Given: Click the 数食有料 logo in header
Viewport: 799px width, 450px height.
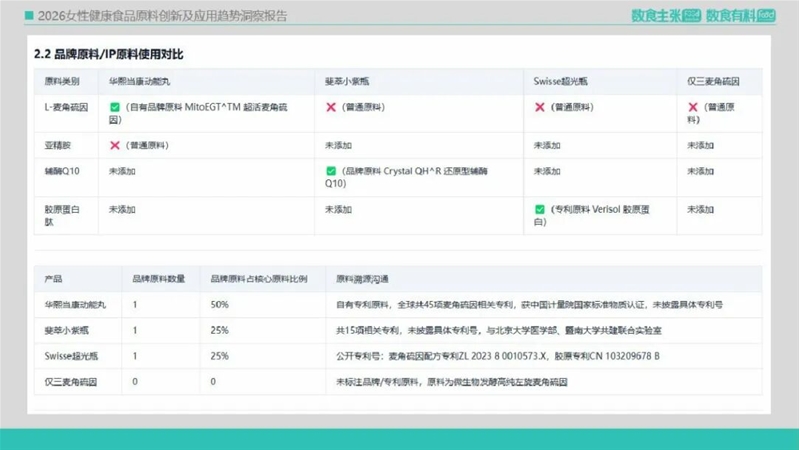Looking at the screenshot, I should pos(740,16).
